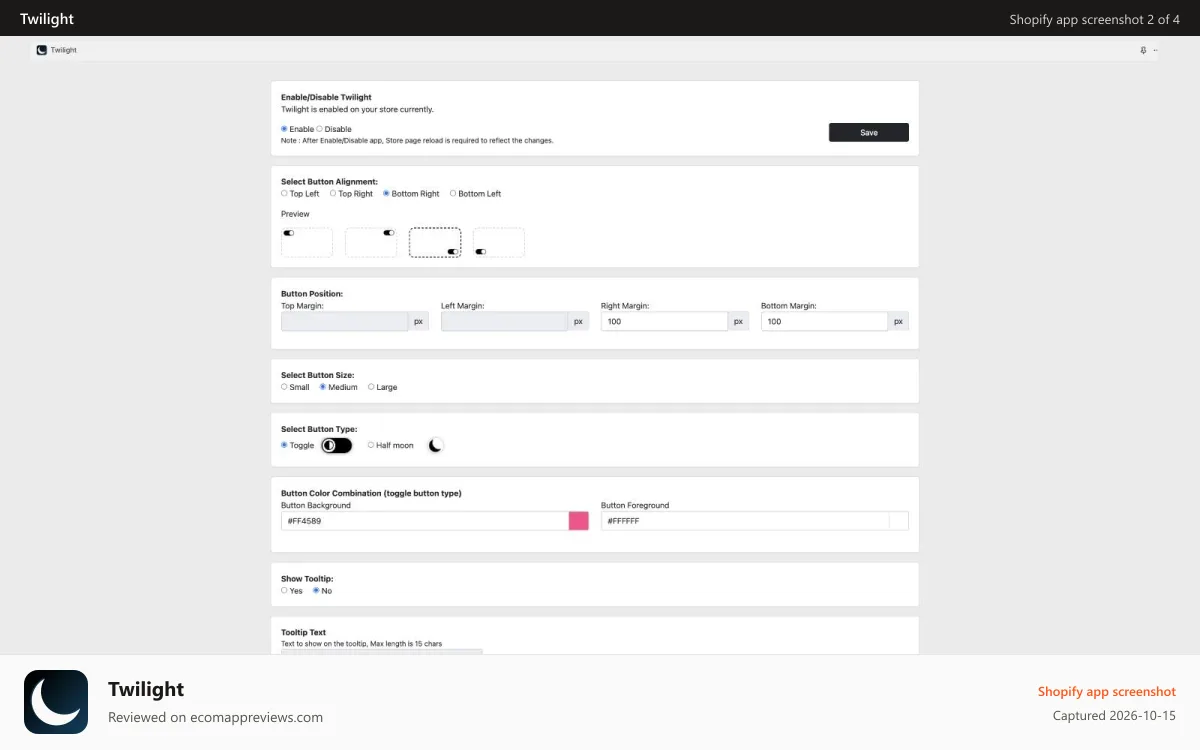Select the Enable radio button
This screenshot has width=1200, height=750.
284,129
